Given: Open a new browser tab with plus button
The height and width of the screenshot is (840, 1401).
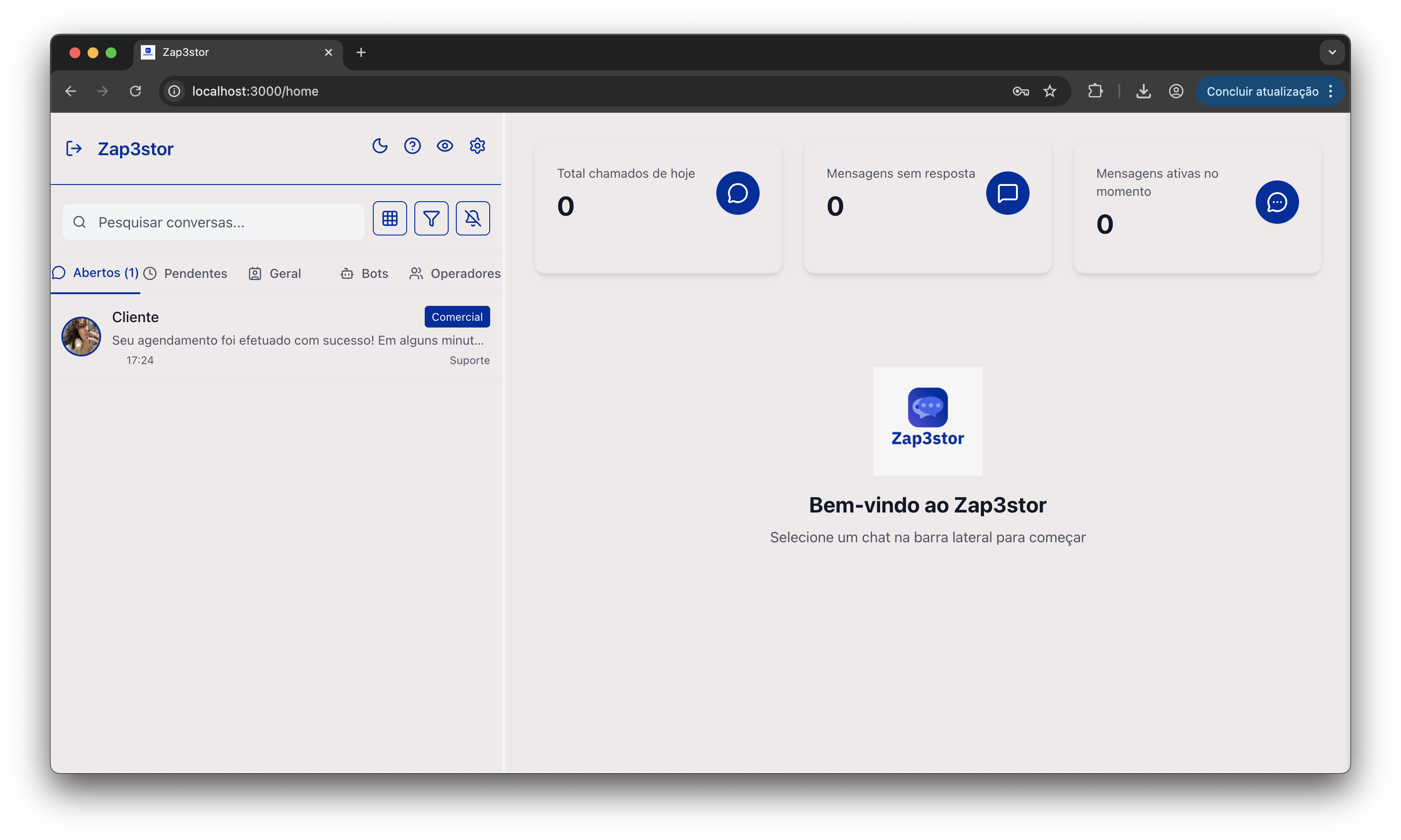Looking at the screenshot, I should (361, 52).
